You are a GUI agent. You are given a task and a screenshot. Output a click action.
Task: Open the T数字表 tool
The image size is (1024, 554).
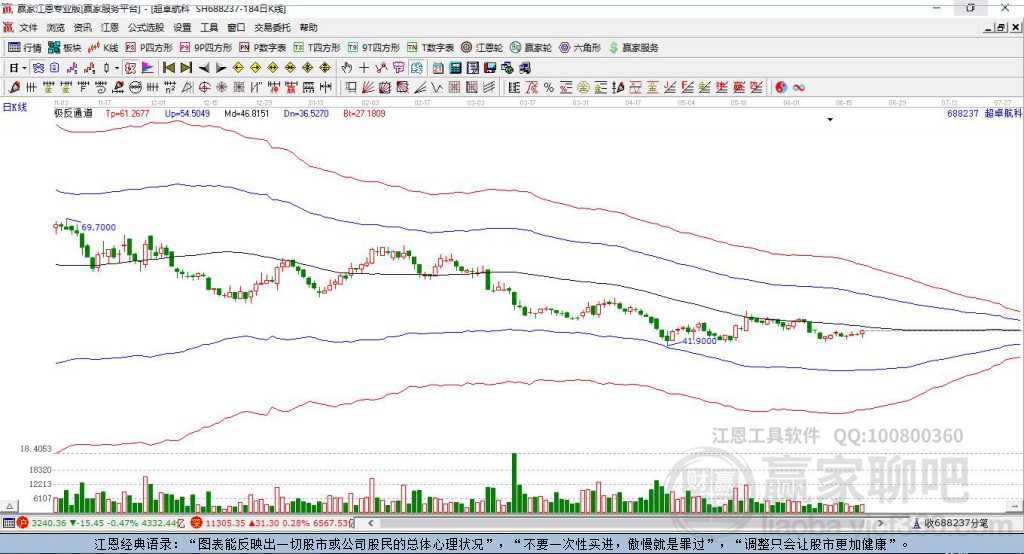[430, 48]
